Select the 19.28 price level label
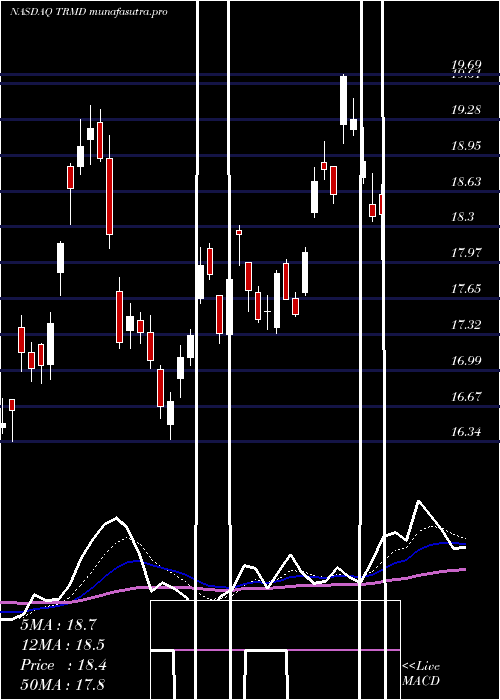Viewport: 500px width, 700px height. [x=466, y=110]
